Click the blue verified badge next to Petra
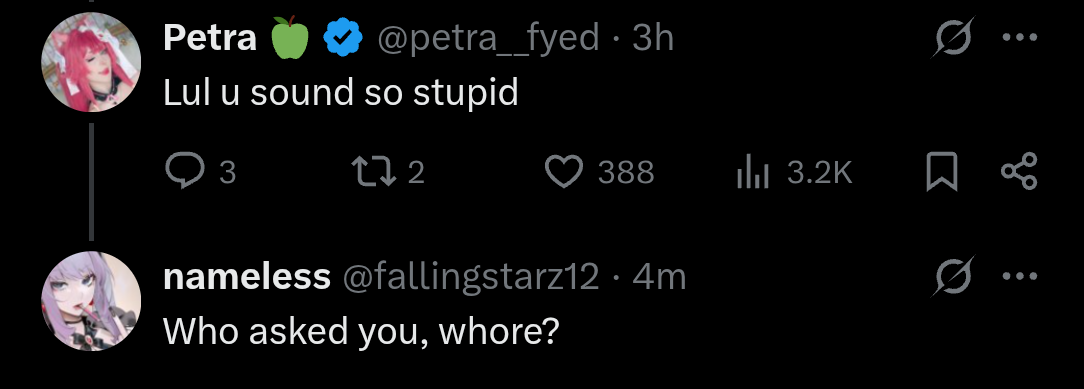The width and height of the screenshot is (1084, 389). pos(344,37)
